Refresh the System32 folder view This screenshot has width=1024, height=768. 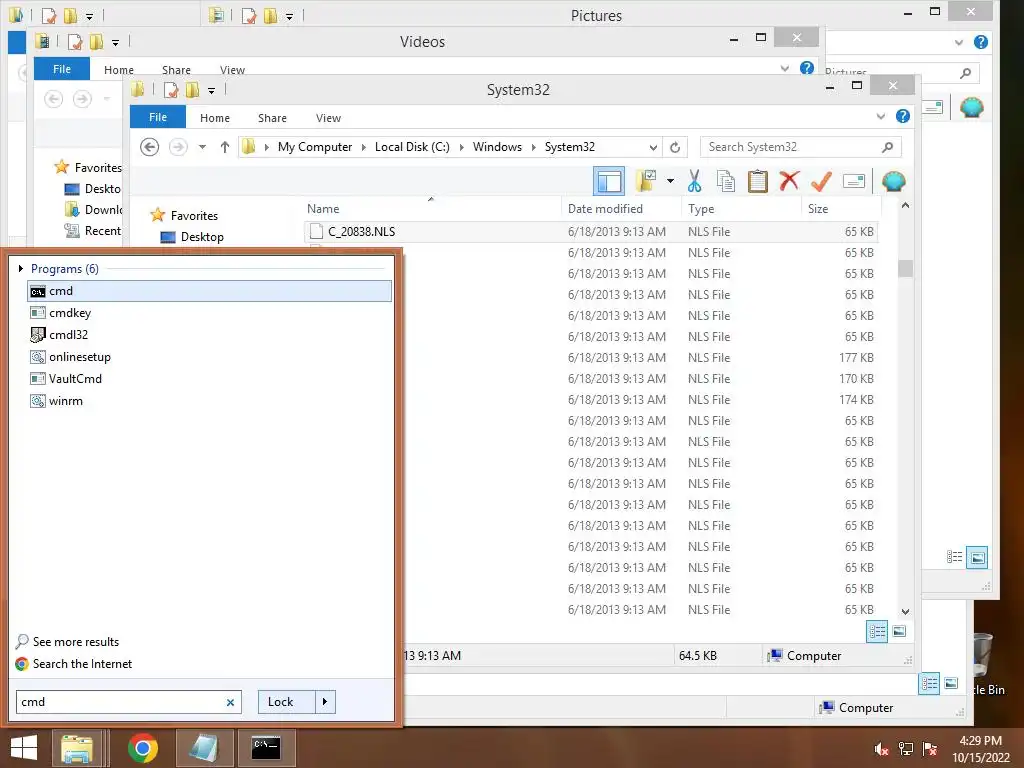click(x=675, y=148)
